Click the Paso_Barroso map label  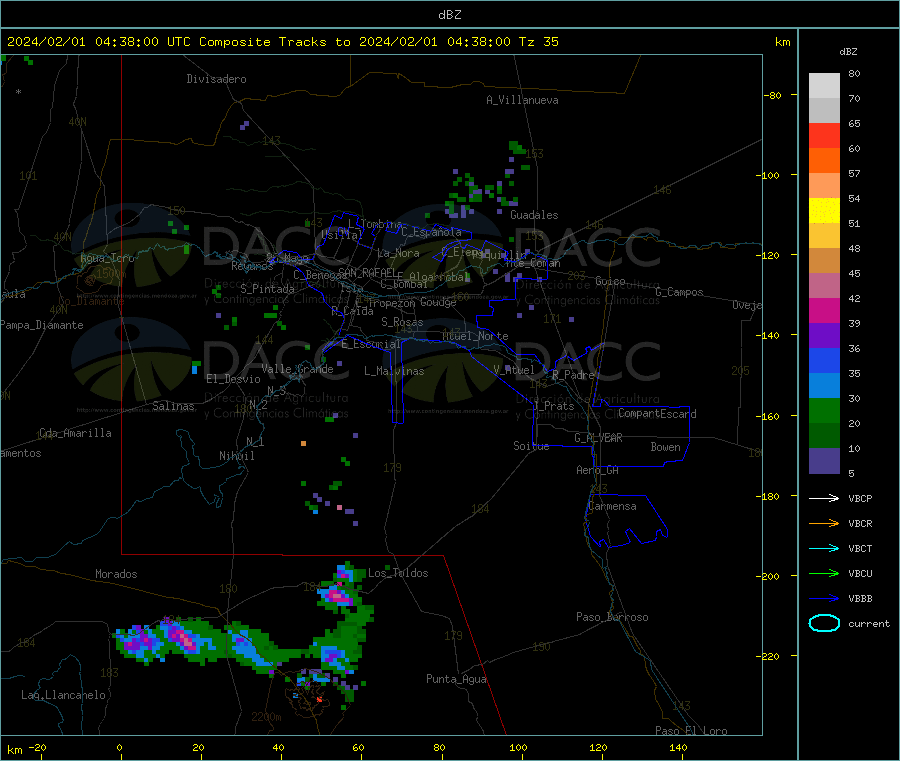pyautogui.click(x=612, y=617)
